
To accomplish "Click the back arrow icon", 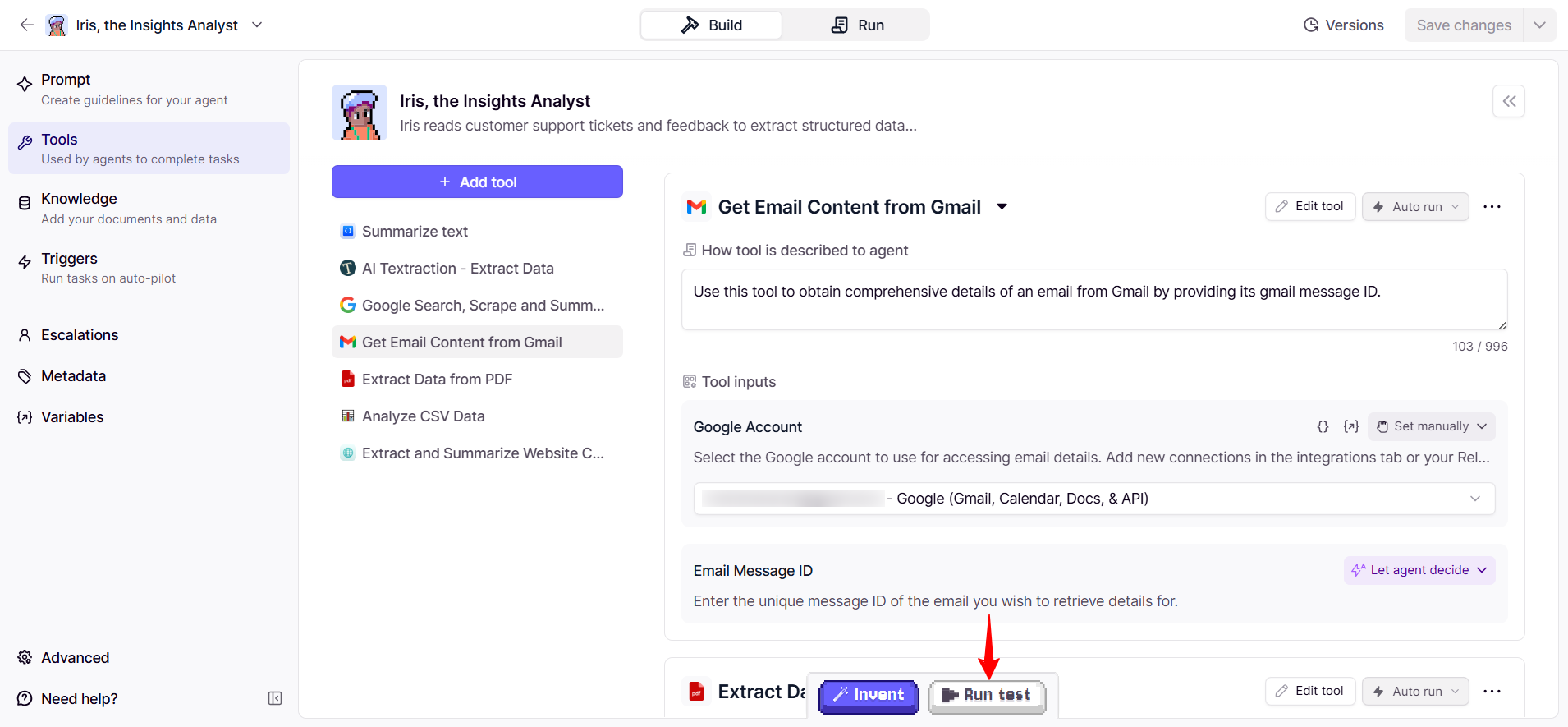I will tap(26, 25).
